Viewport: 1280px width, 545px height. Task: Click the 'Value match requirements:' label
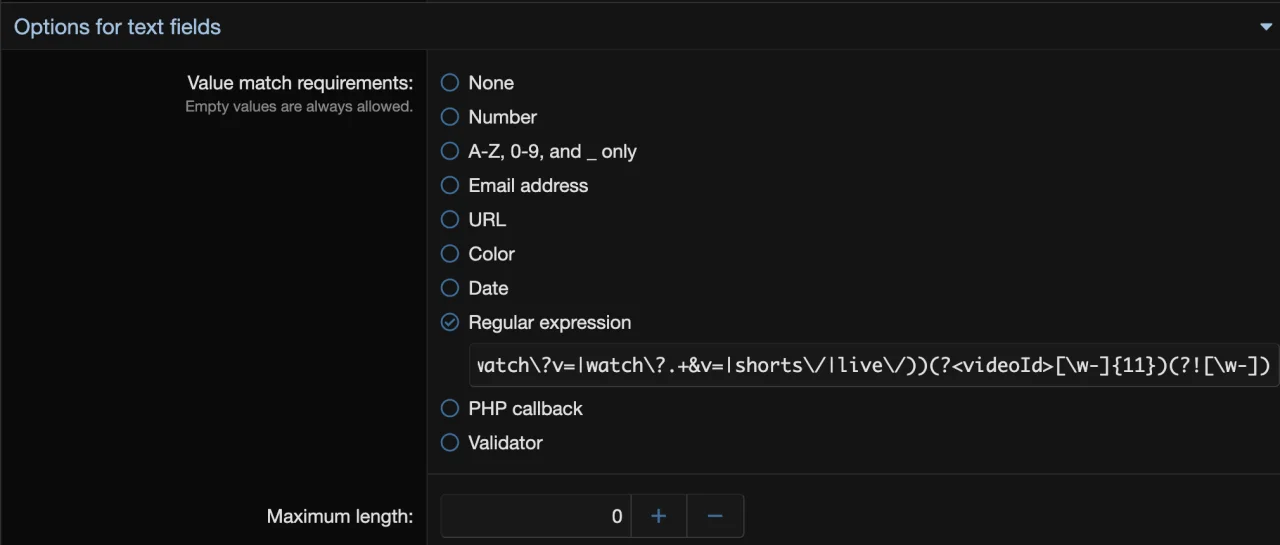[x=300, y=83]
